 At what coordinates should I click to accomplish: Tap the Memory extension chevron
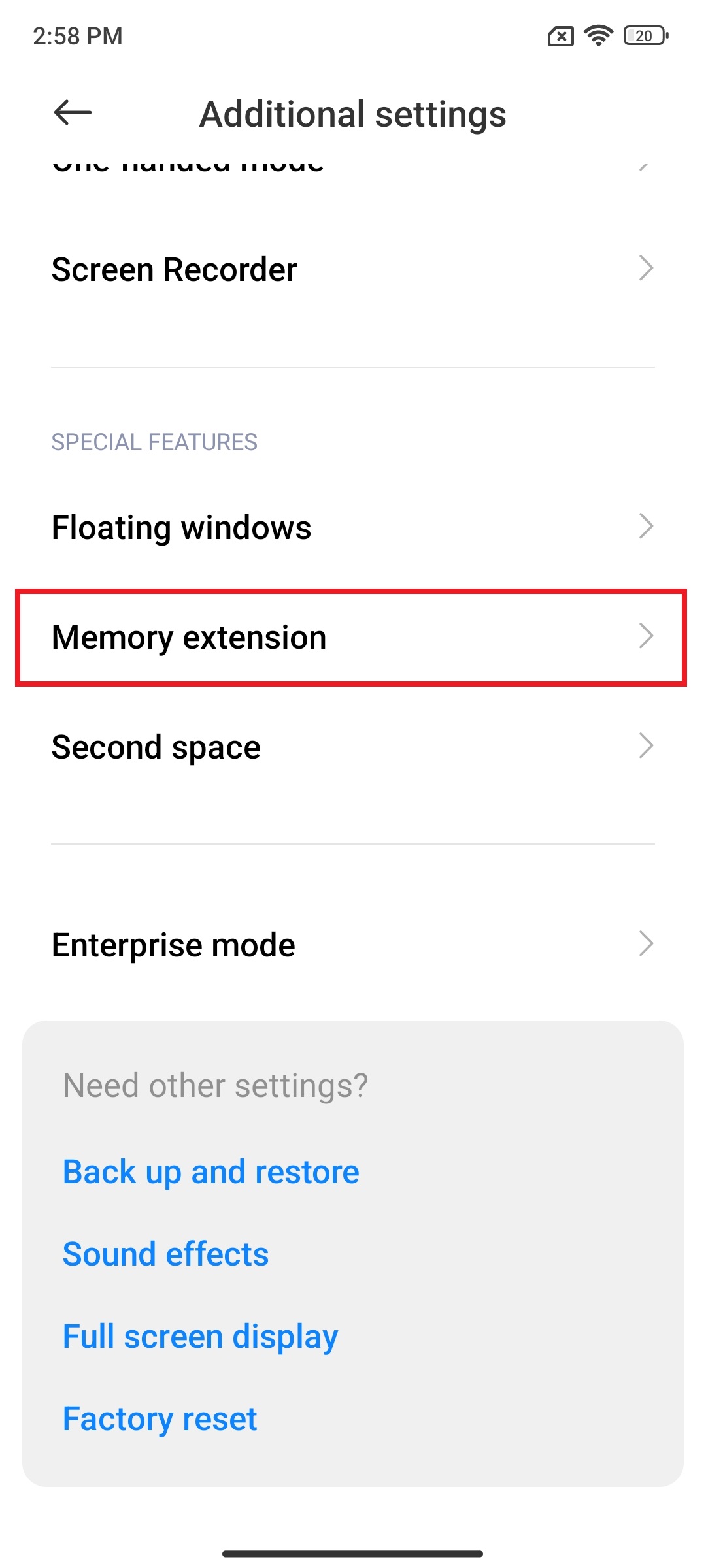click(x=646, y=636)
